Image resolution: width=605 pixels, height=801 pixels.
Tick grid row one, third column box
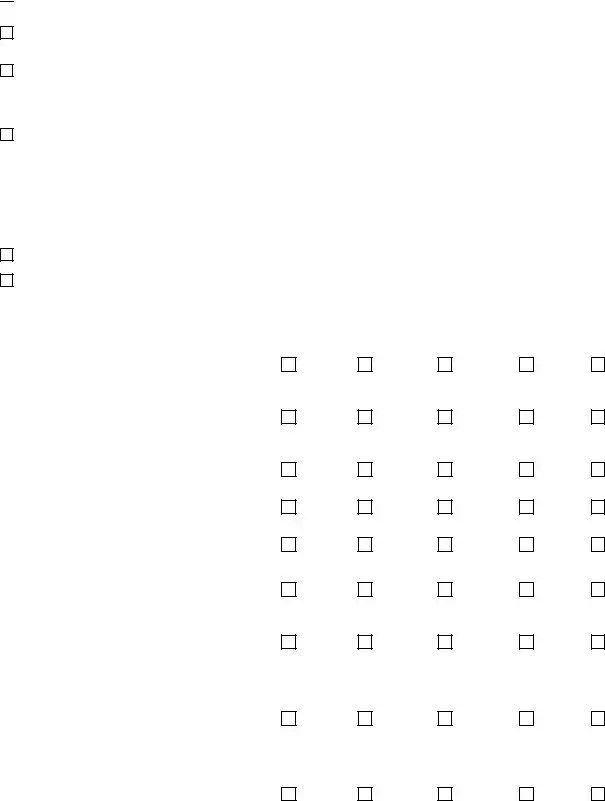point(445,364)
